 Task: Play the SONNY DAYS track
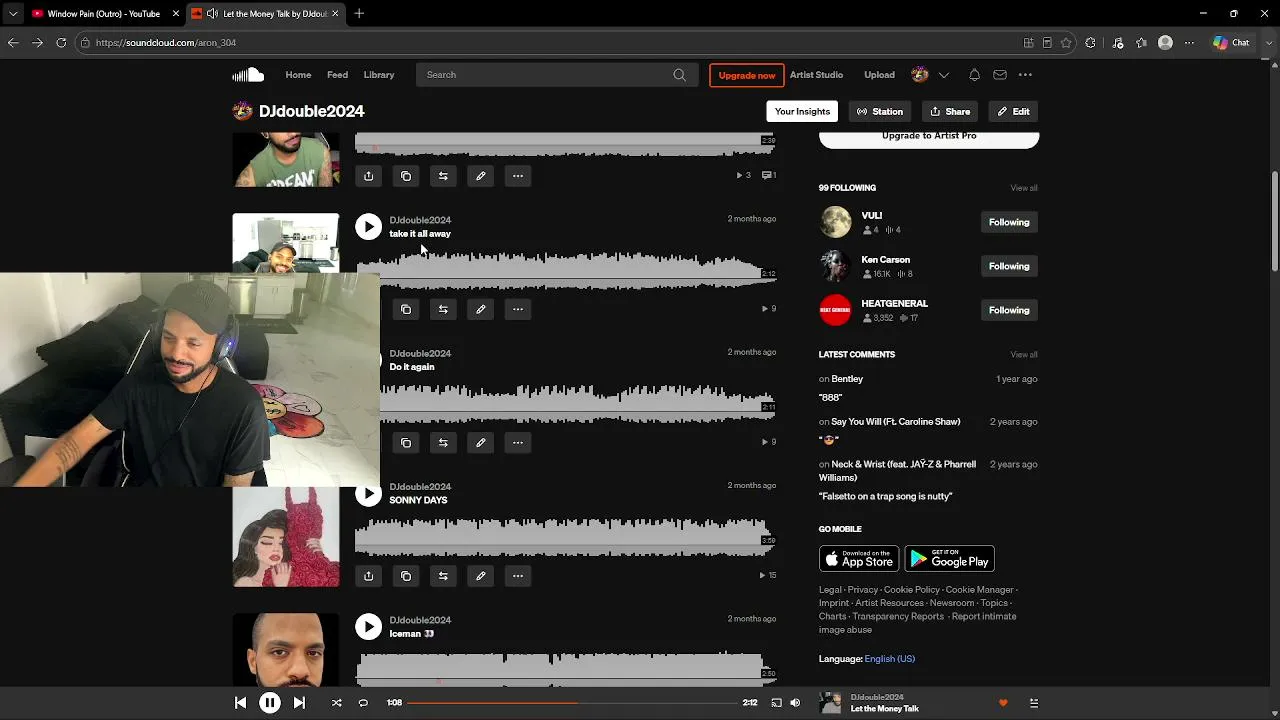point(369,494)
